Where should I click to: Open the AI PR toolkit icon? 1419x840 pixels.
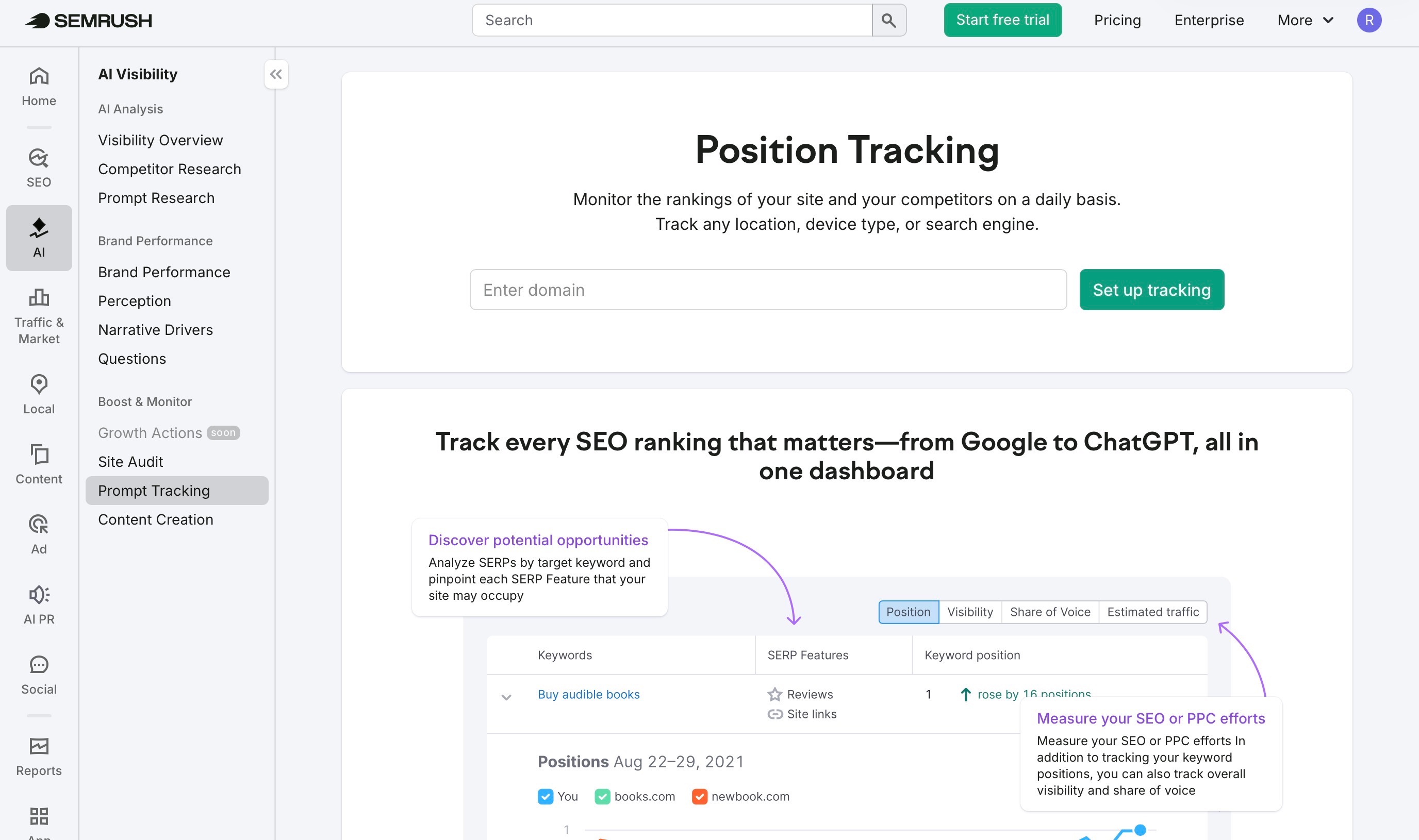click(39, 605)
